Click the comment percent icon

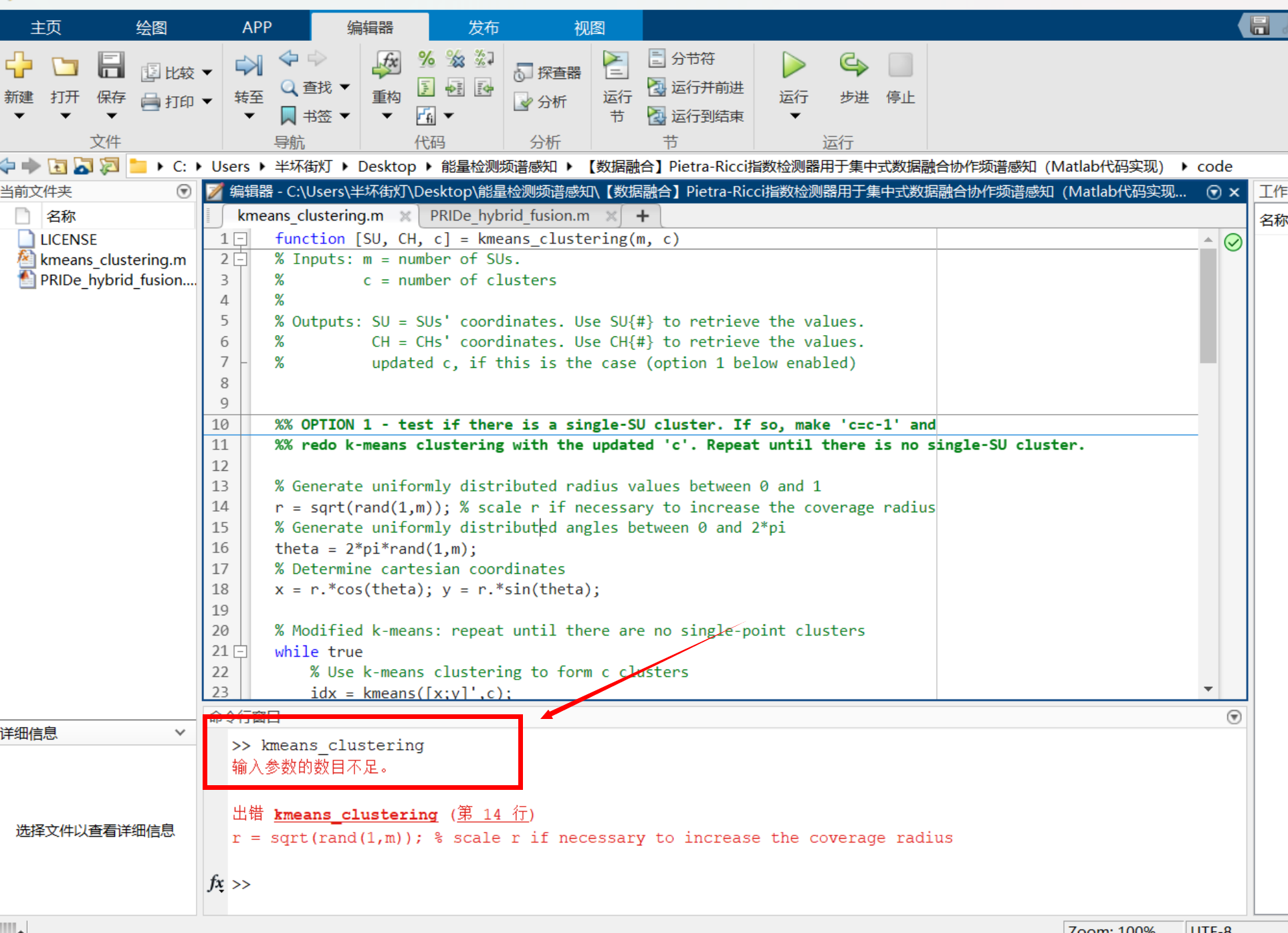426,59
